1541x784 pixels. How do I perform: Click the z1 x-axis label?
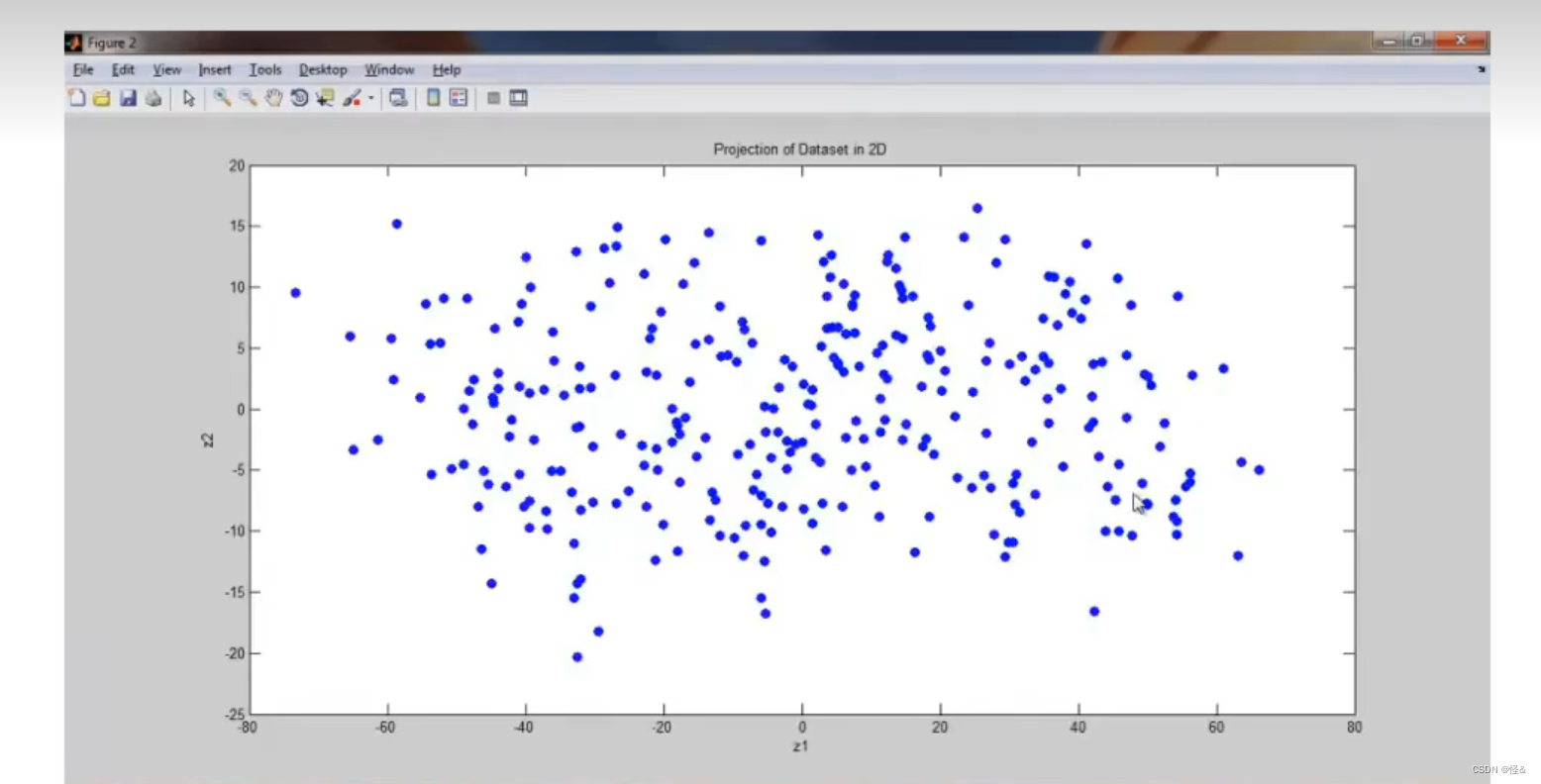coord(800,745)
